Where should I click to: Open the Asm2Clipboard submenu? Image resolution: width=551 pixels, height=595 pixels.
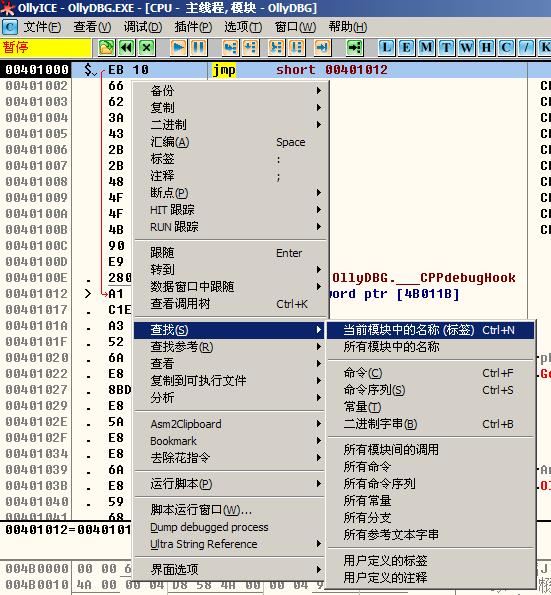229,424
